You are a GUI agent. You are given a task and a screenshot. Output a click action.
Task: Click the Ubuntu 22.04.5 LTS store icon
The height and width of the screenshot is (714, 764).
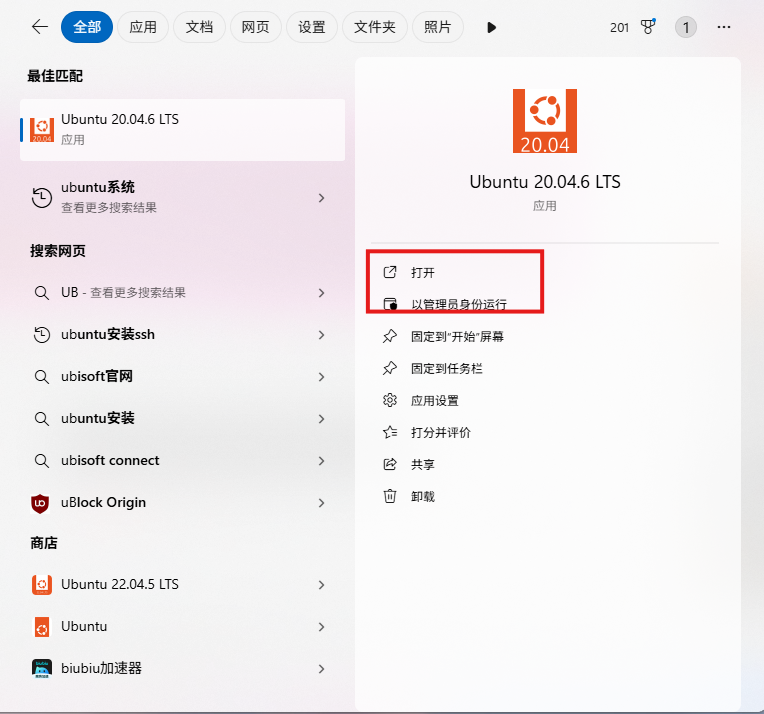tap(41, 584)
